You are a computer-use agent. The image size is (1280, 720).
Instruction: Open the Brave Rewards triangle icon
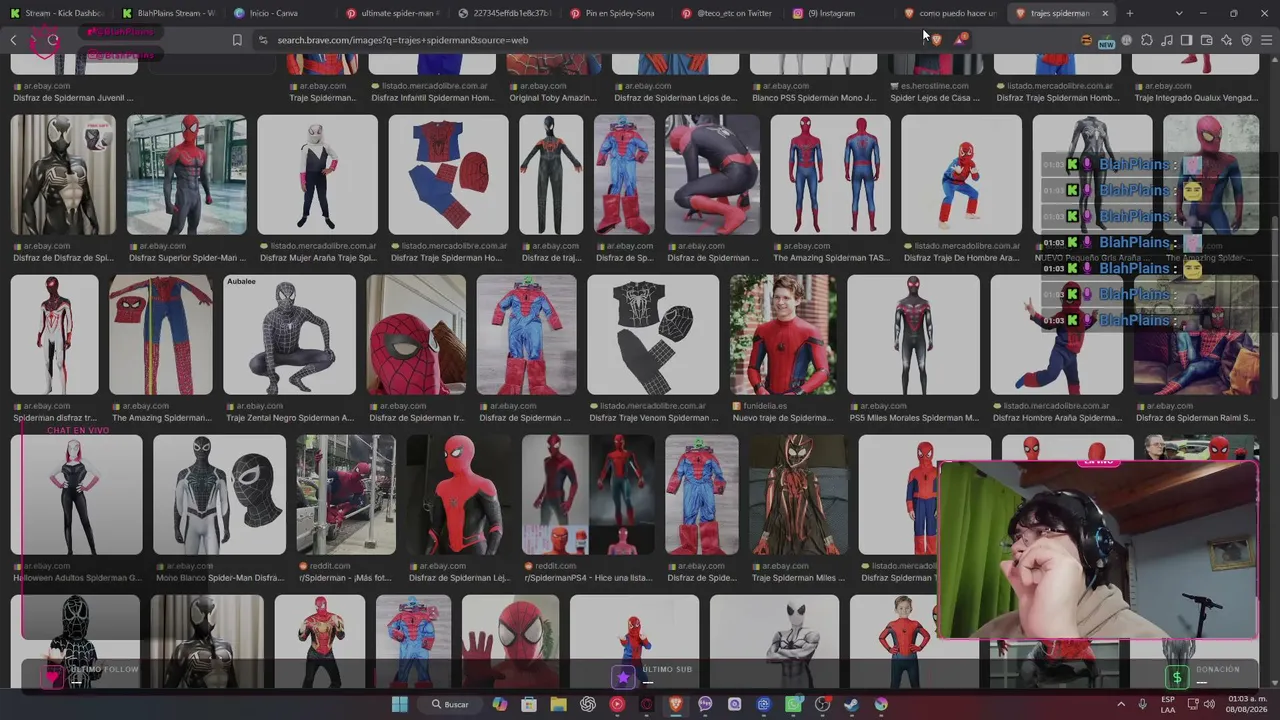(960, 40)
